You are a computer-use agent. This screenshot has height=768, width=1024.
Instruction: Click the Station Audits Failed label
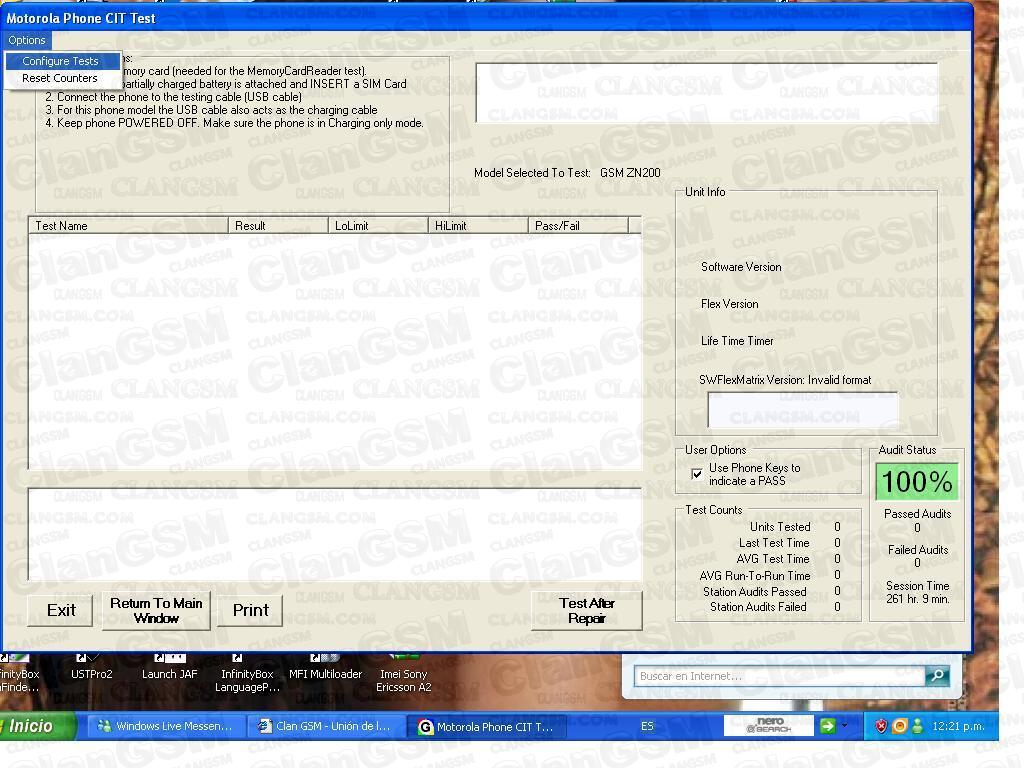pyautogui.click(x=758, y=607)
